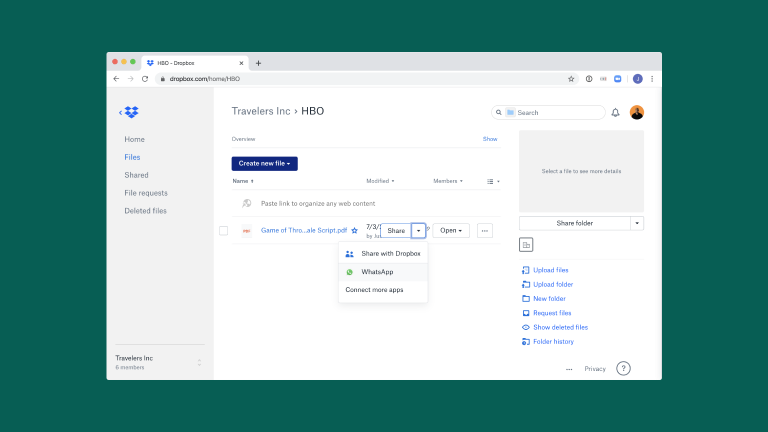The image size is (768, 432).
Task: Open the user profile avatar menu
Action: click(637, 112)
